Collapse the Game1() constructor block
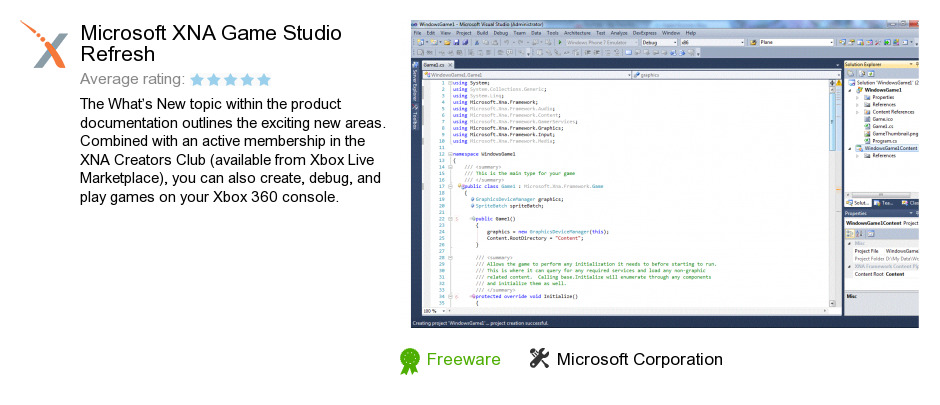This screenshot has width=940, height=405. pyautogui.click(x=450, y=219)
